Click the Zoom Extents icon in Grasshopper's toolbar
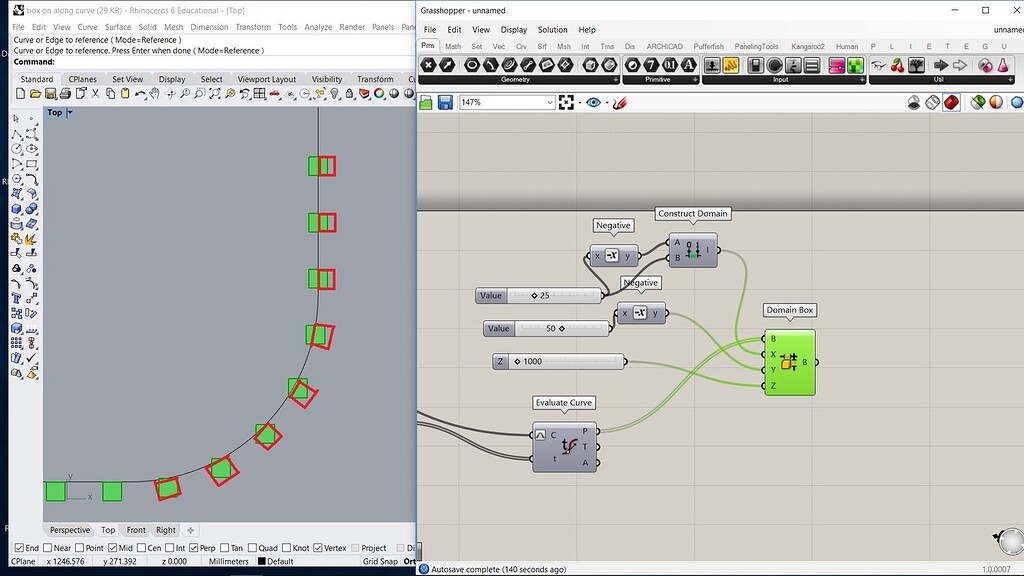The width and height of the screenshot is (1024, 576). click(567, 102)
